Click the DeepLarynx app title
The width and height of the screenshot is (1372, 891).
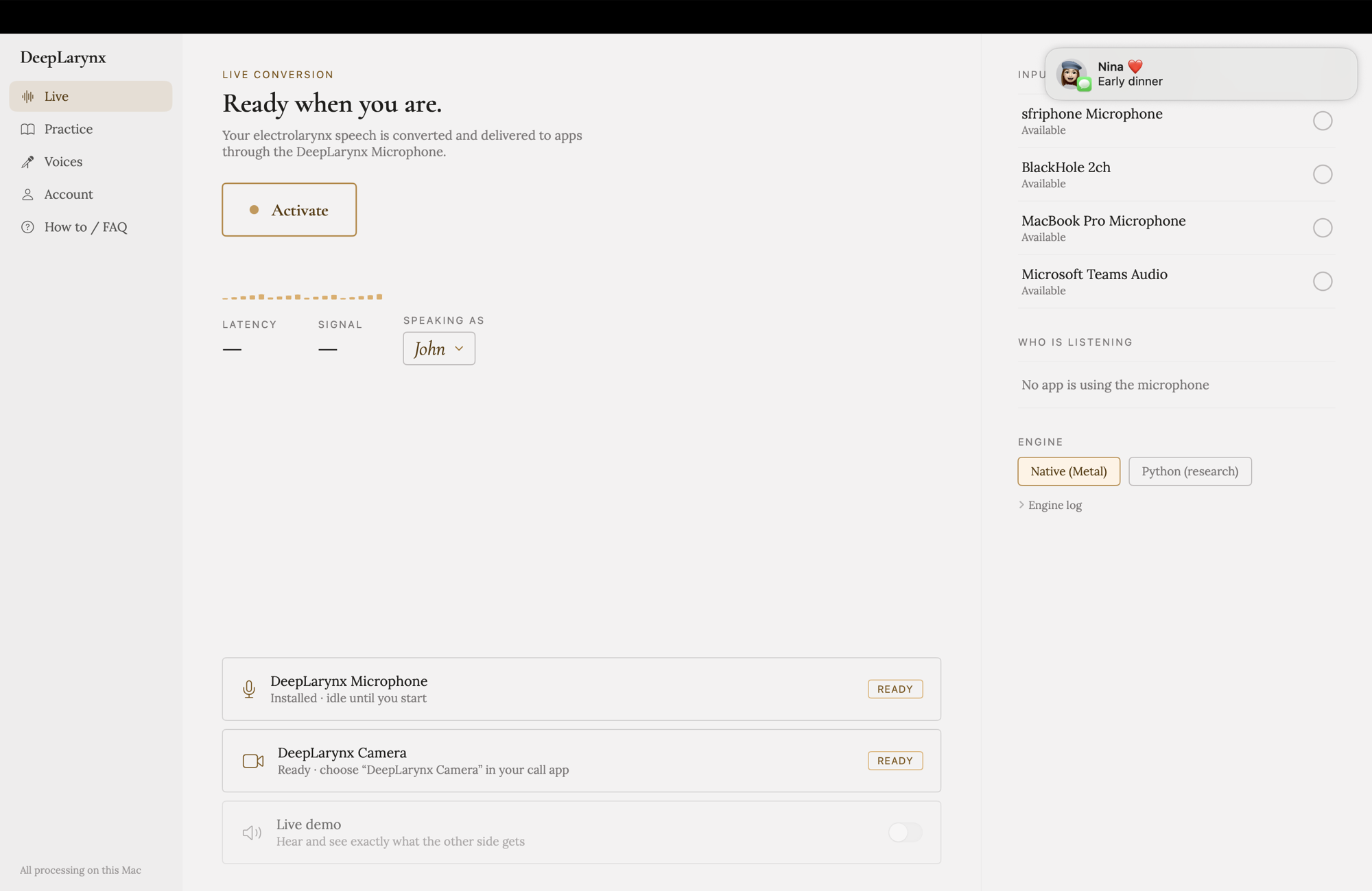(63, 58)
